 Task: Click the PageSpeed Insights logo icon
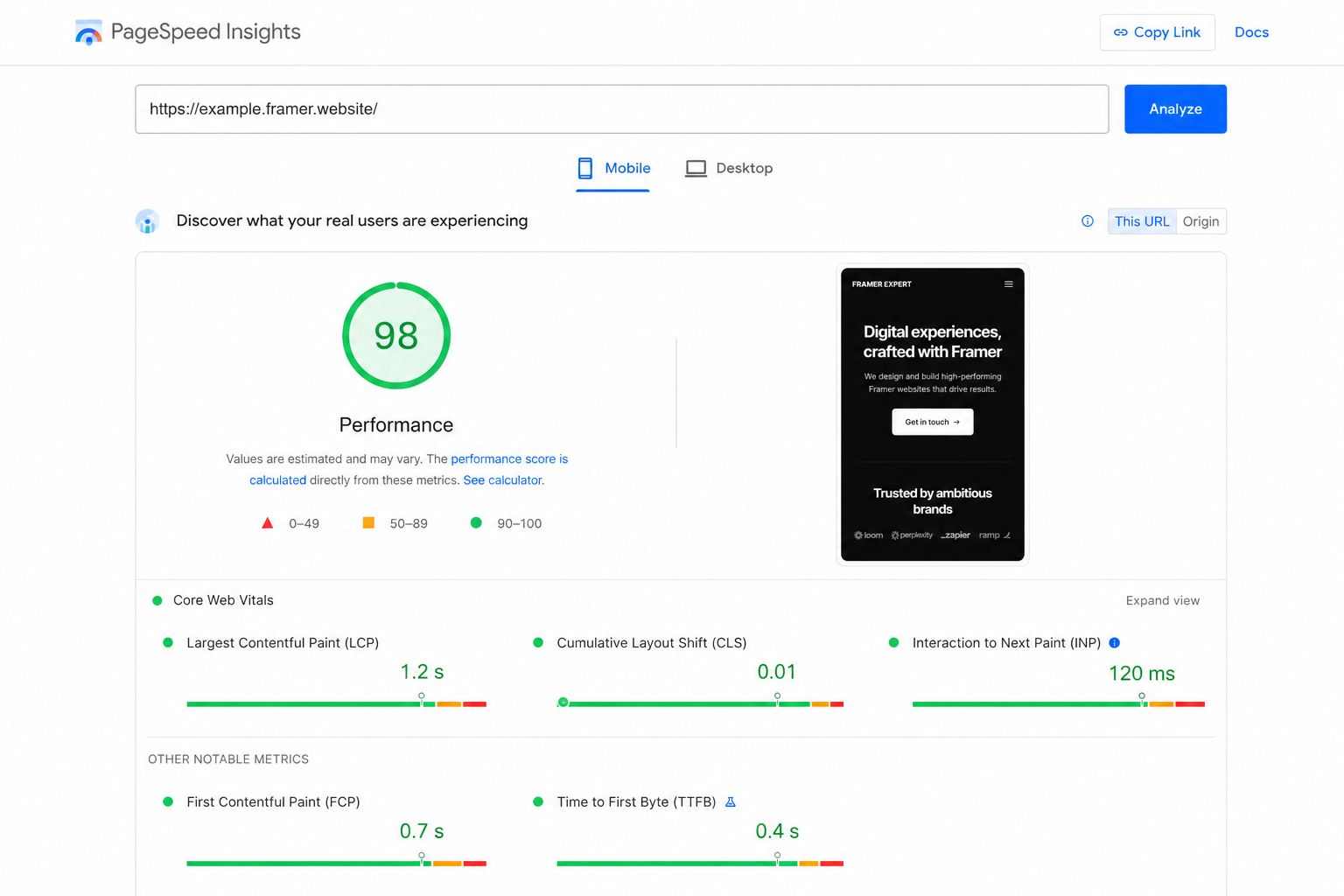[88, 32]
